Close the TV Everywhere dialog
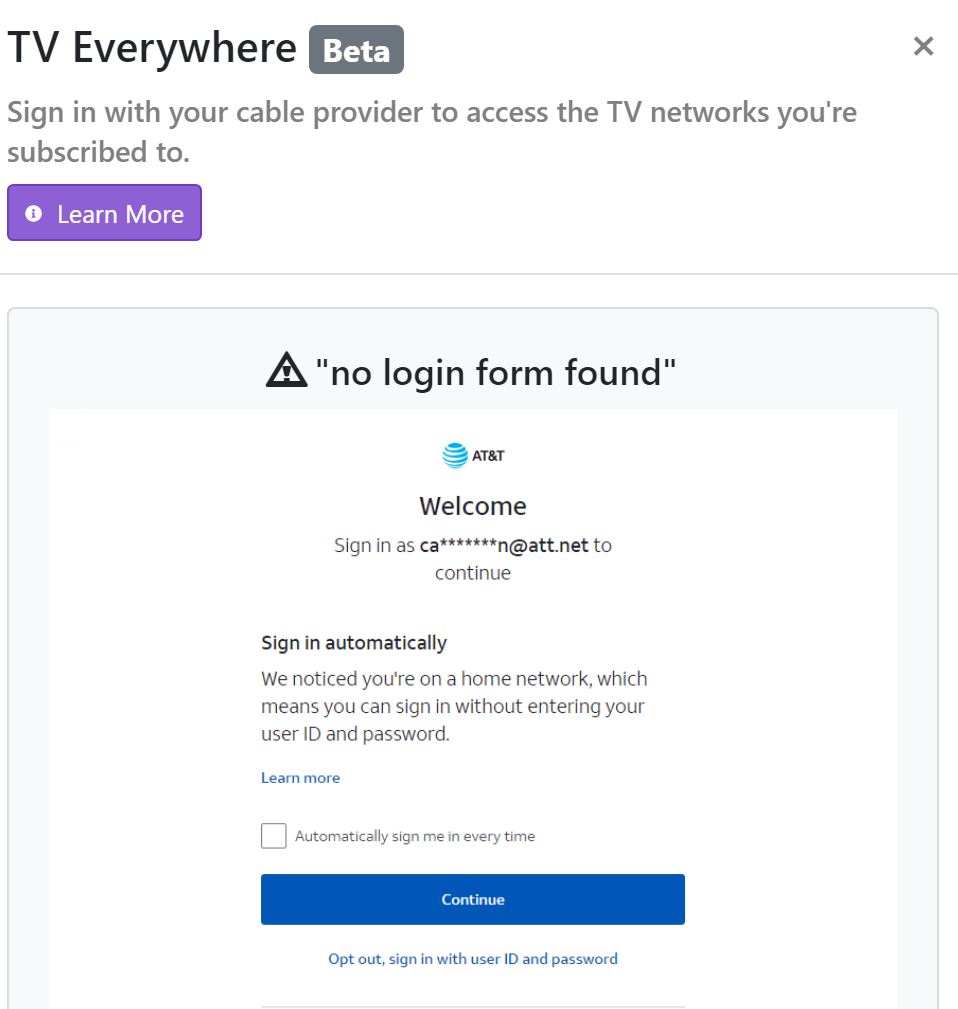The height and width of the screenshot is (1009, 958). tap(923, 47)
